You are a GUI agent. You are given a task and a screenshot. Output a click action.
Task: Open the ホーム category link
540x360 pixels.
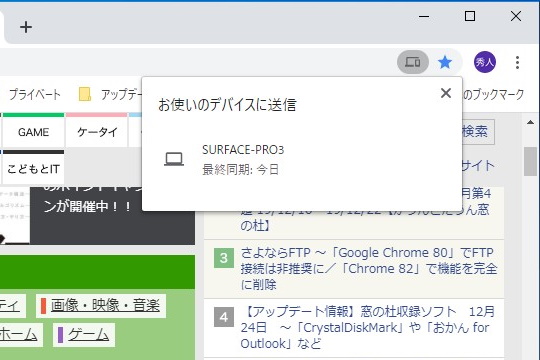19,335
